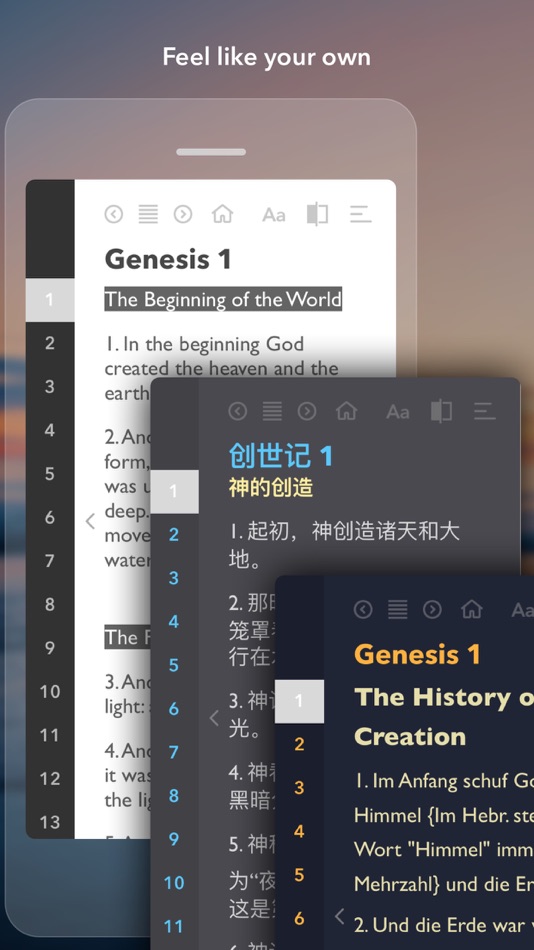
Task: Select chapter 9 in white window sidebar
Action: [x=50, y=648]
